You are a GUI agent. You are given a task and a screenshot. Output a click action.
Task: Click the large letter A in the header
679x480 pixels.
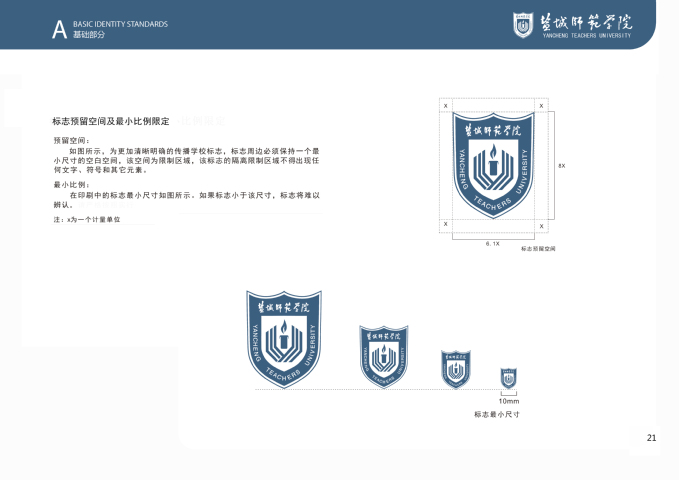[x=59, y=30]
